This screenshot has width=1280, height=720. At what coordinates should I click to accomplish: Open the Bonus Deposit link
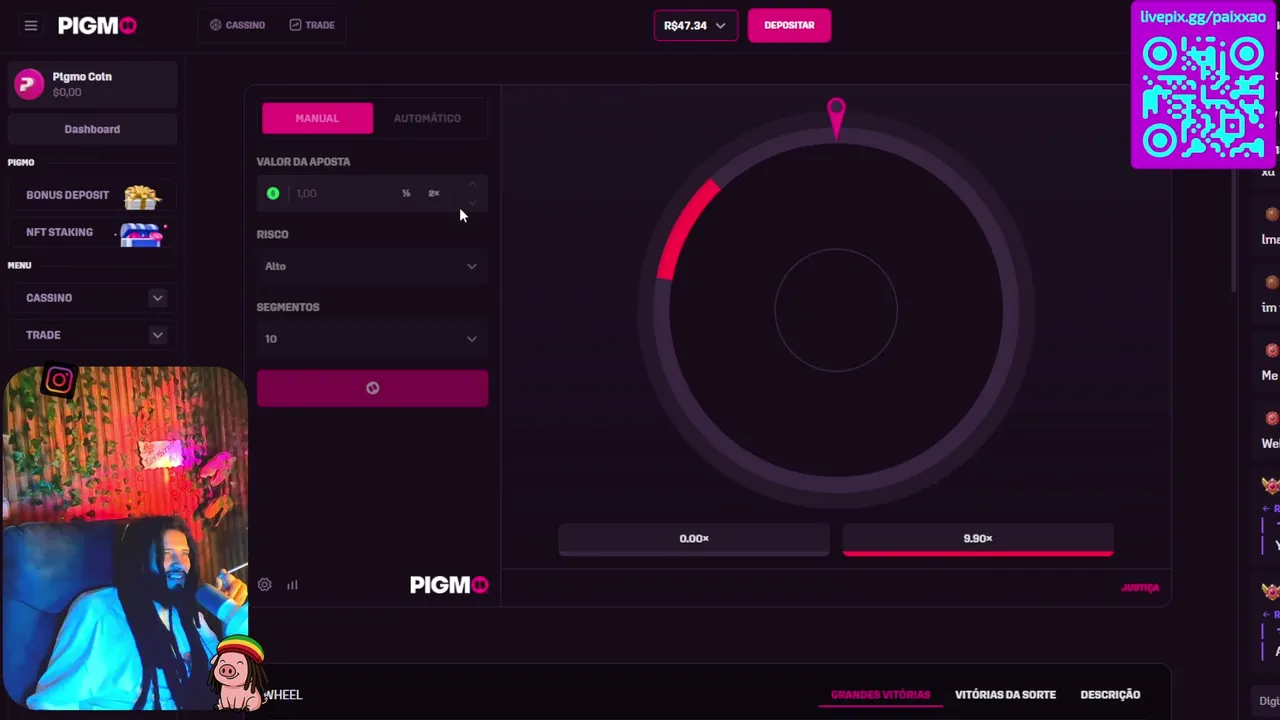point(67,195)
